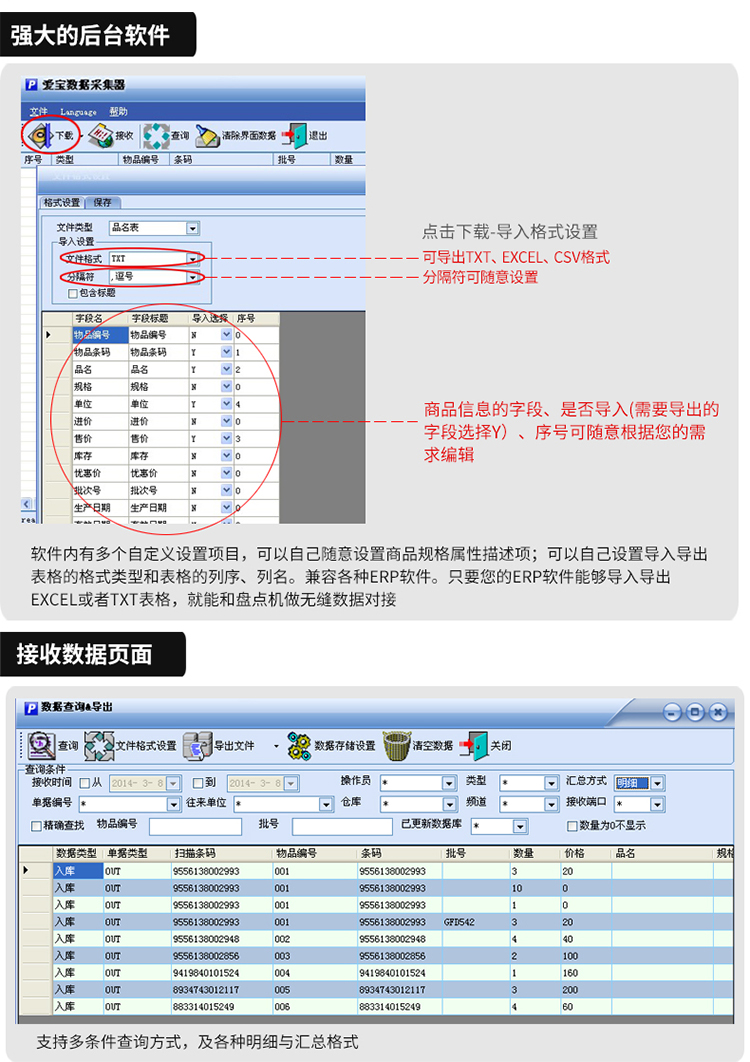Switch to the 格式设置 tab
This screenshot has height=1062, width=750.
tap(62, 203)
